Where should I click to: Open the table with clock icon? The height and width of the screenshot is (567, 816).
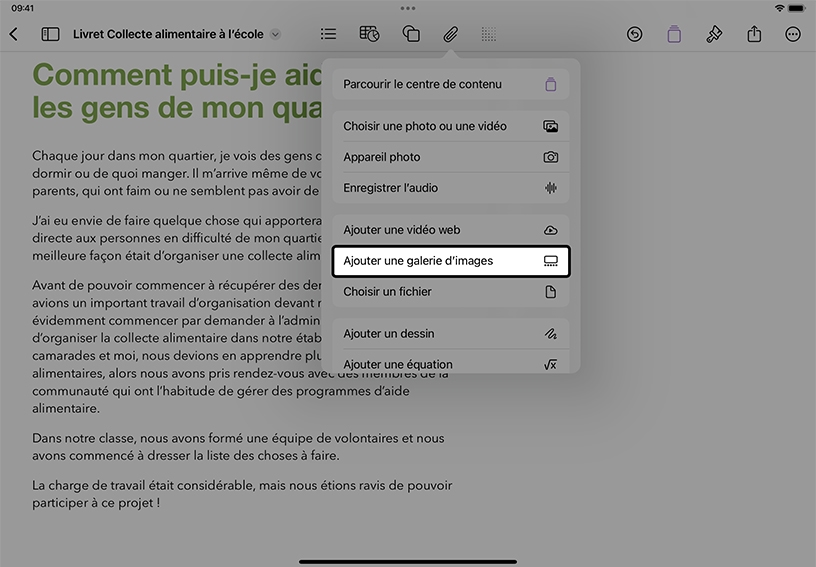pyautogui.click(x=369, y=34)
